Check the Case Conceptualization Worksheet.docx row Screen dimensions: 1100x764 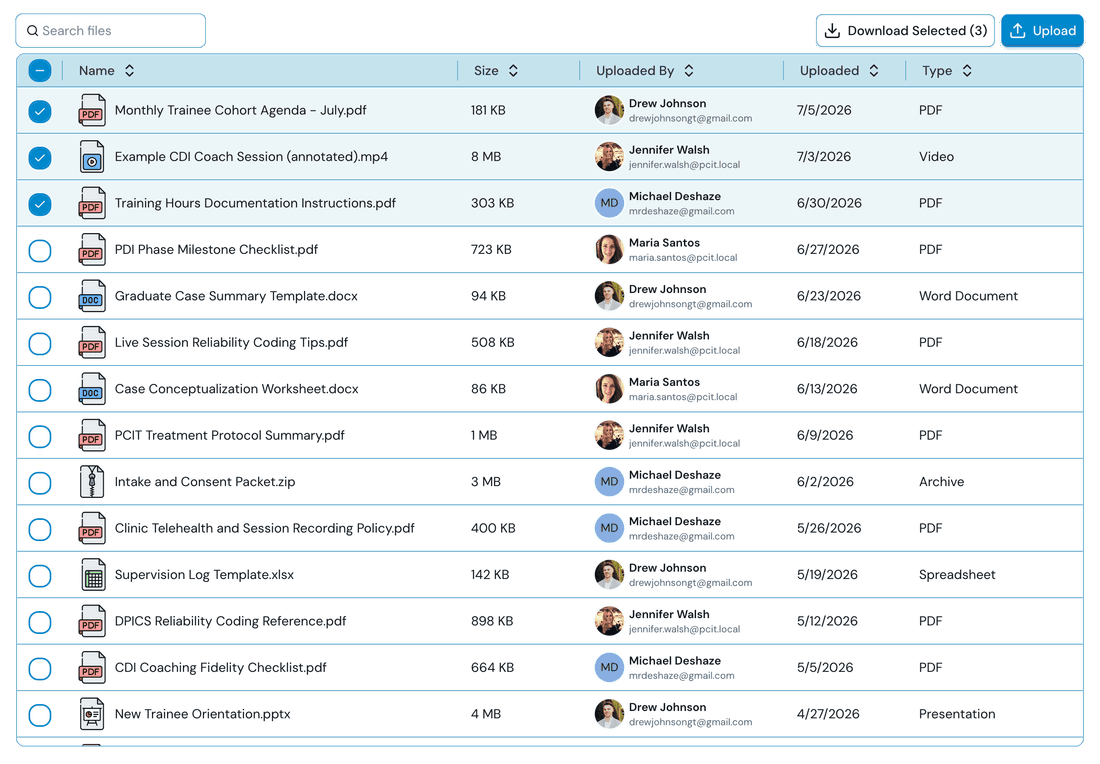click(40, 390)
